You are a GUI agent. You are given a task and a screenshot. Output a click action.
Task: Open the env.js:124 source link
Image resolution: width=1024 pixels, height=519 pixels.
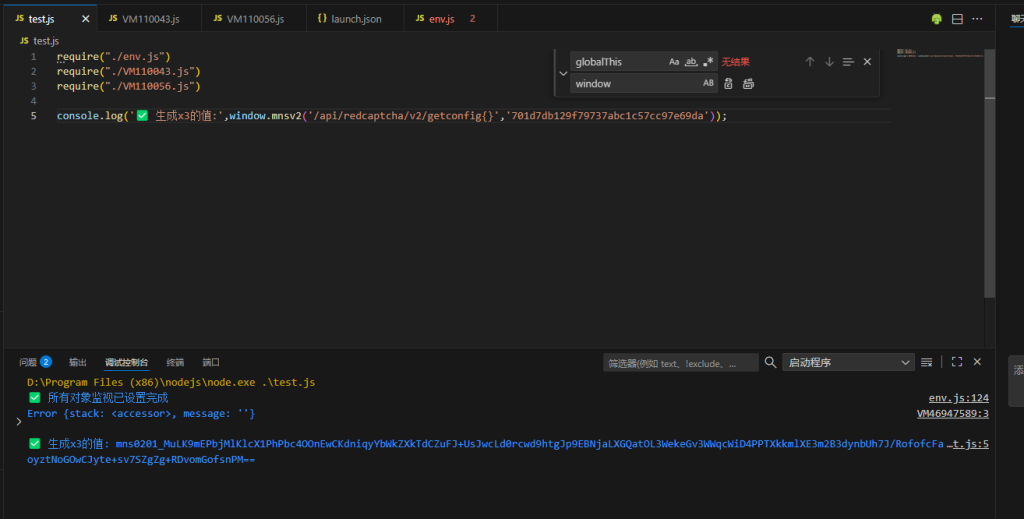pos(958,398)
